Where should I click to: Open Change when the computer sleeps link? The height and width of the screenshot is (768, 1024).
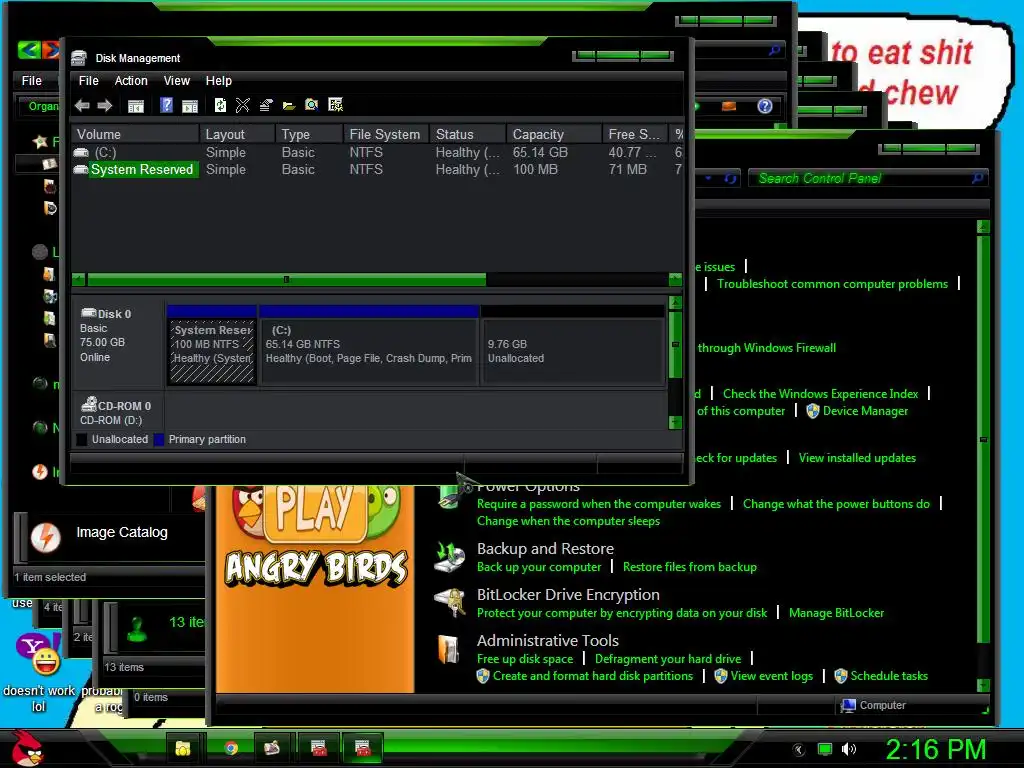568,521
